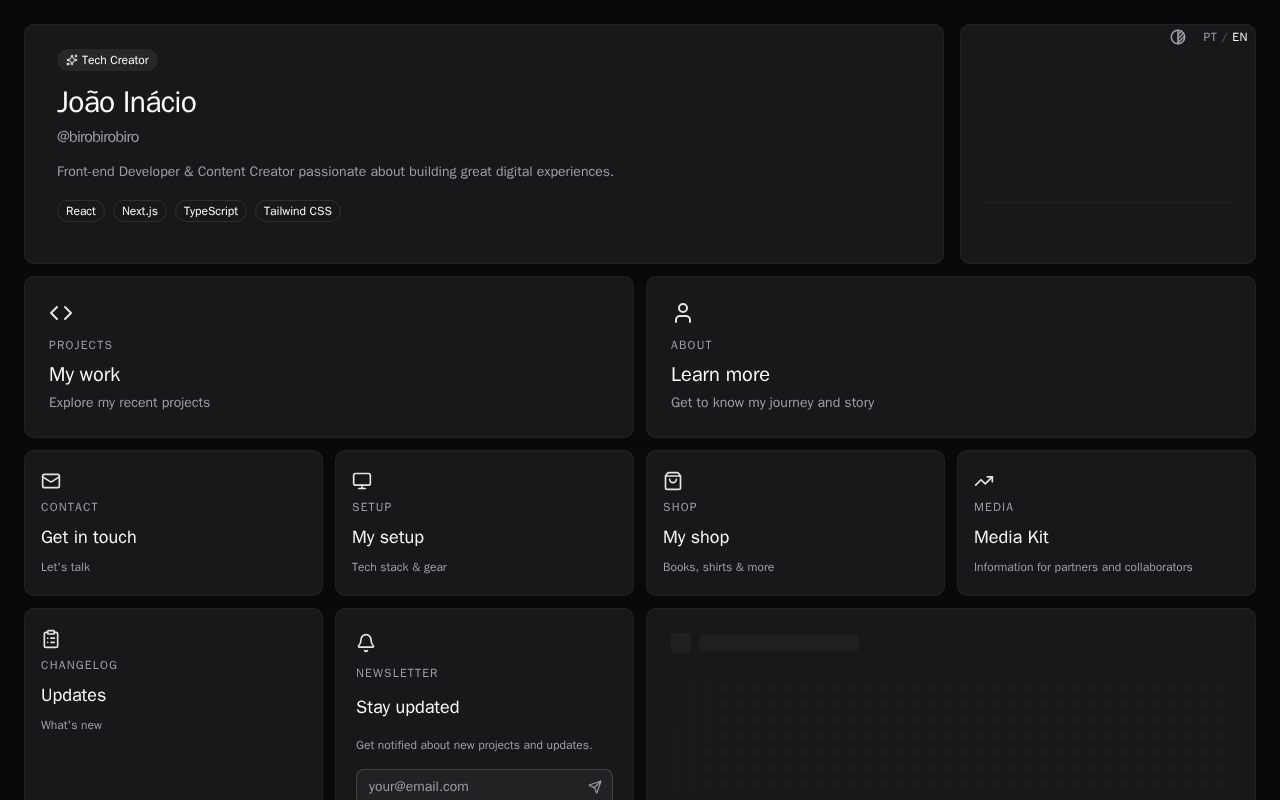The height and width of the screenshot is (800, 1280).
Task: Click the shopping bag Shop icon
Action: pos(673,481)
